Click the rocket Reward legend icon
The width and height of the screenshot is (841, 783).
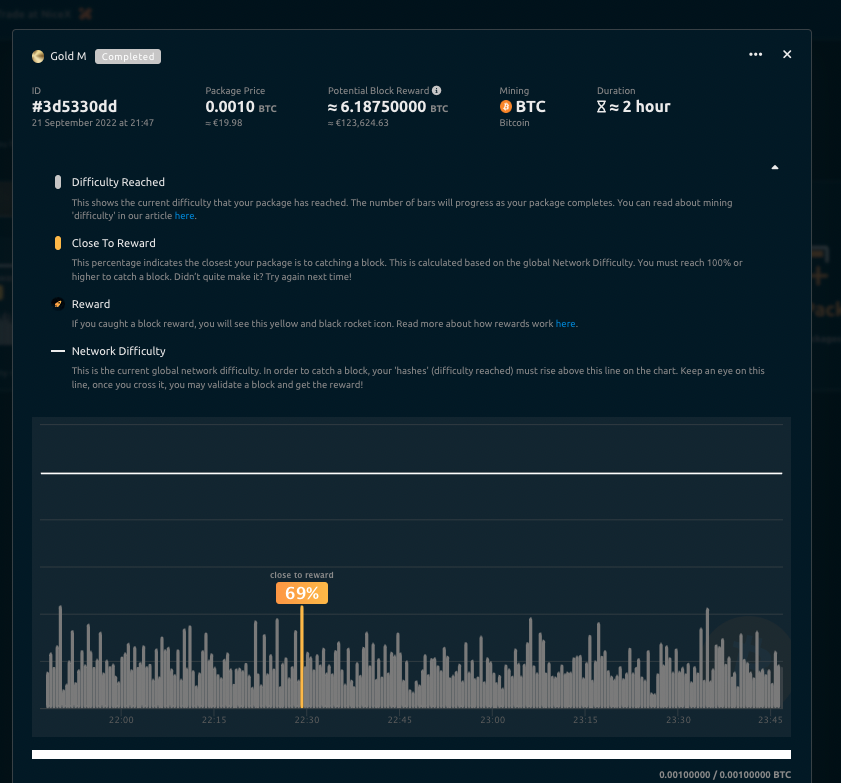[58, 304]
